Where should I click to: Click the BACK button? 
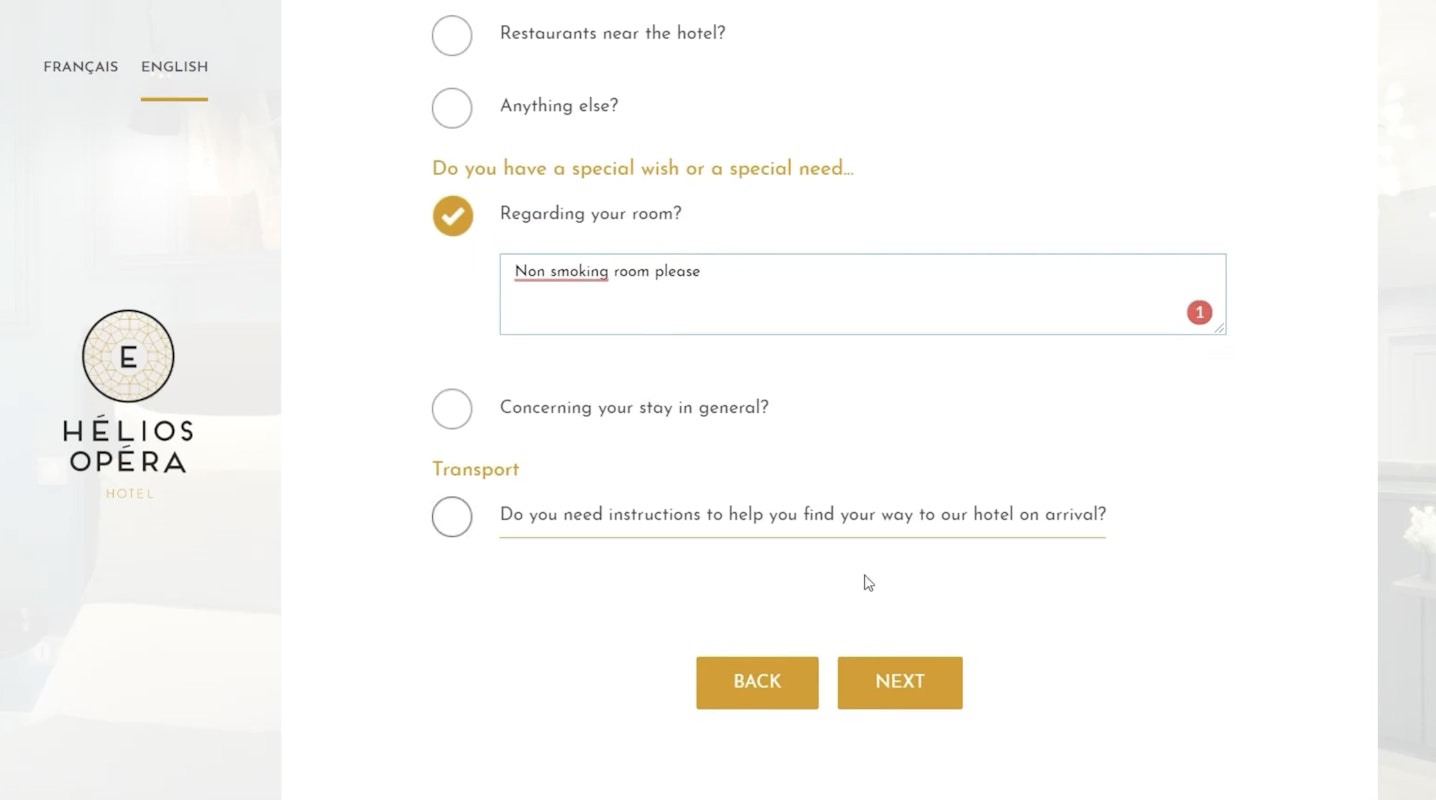(x=757, y=682)
